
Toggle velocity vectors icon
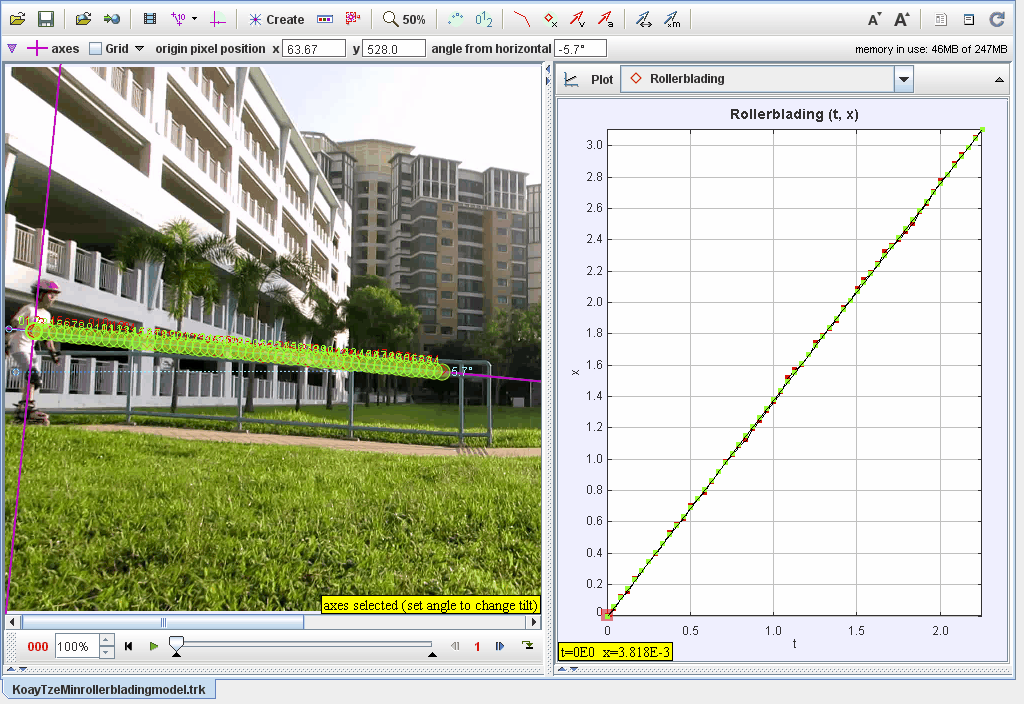point(577,19)
